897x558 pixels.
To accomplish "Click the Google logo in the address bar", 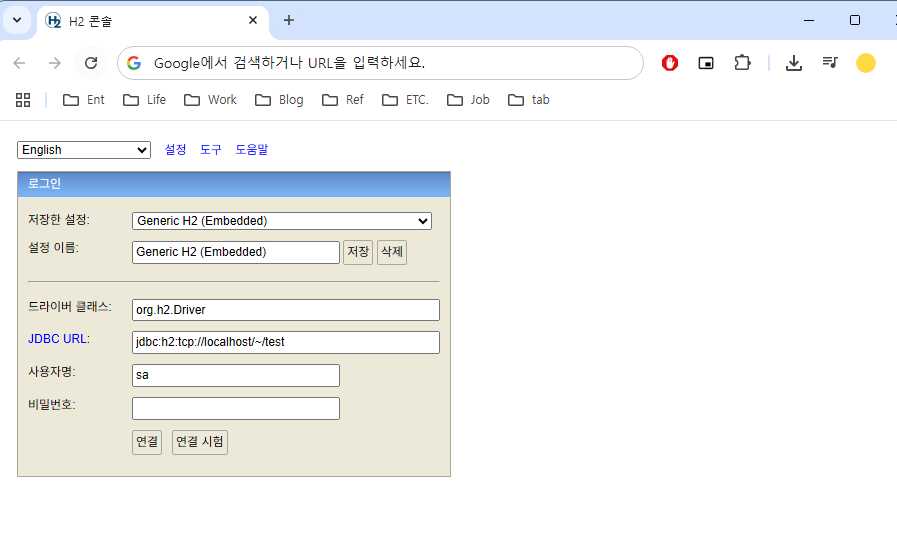I will 134,63.
